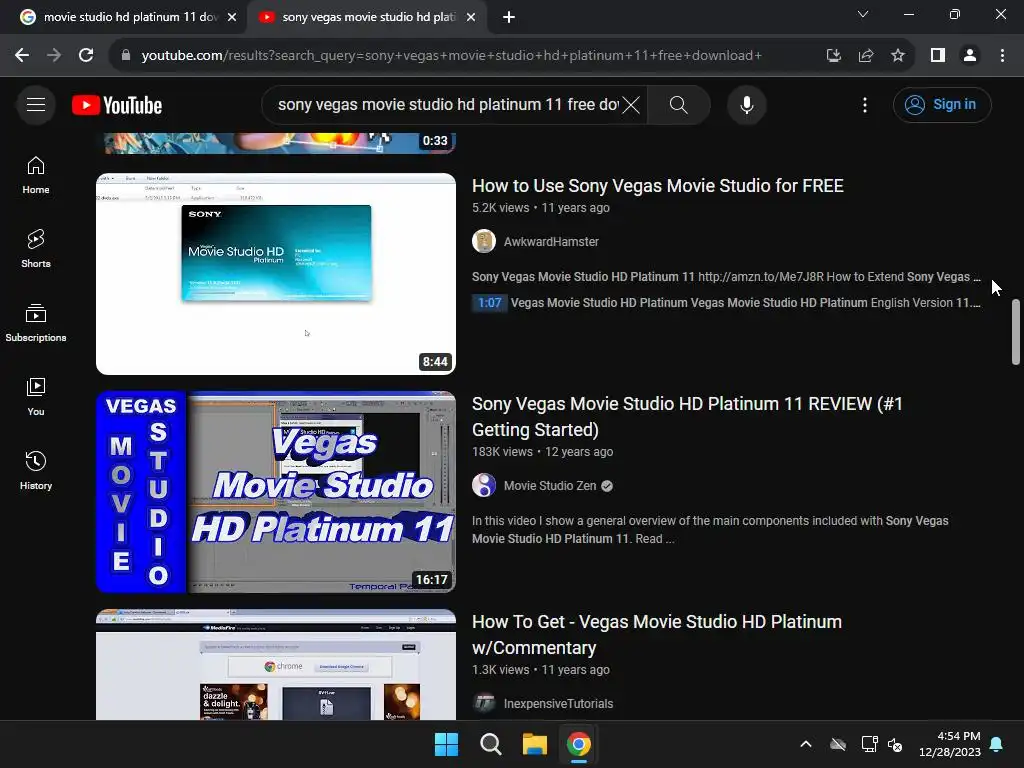Open the taskbar clock showing 4:54 PM
The height and width of the screenshot is (768, 1024).
(950, 744)
